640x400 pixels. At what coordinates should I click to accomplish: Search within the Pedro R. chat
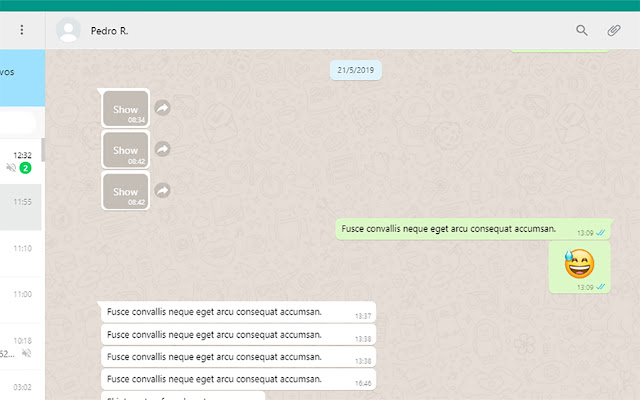tap(582, 30)
